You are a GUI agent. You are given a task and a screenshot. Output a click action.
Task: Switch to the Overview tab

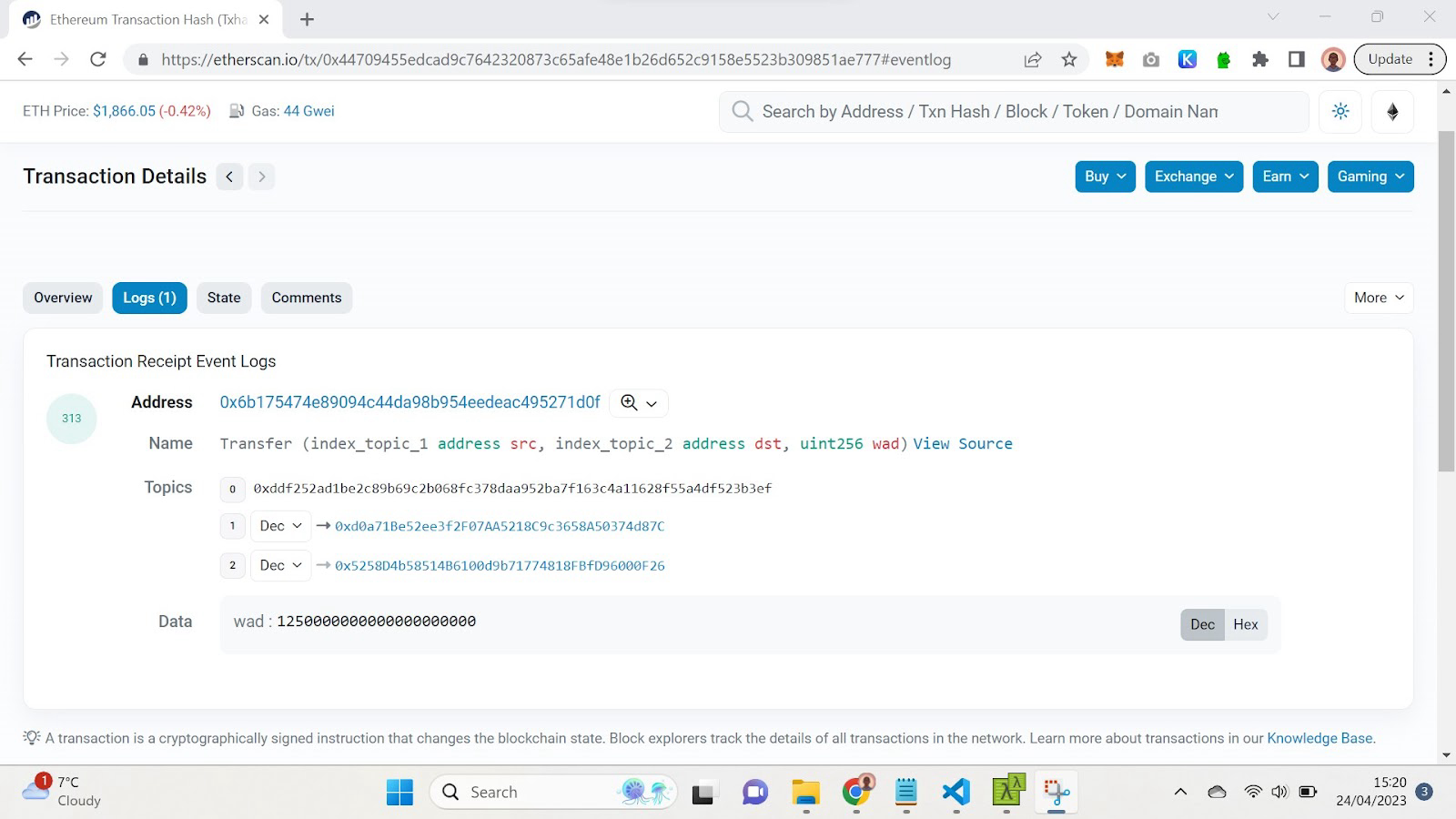coord(63,298)
